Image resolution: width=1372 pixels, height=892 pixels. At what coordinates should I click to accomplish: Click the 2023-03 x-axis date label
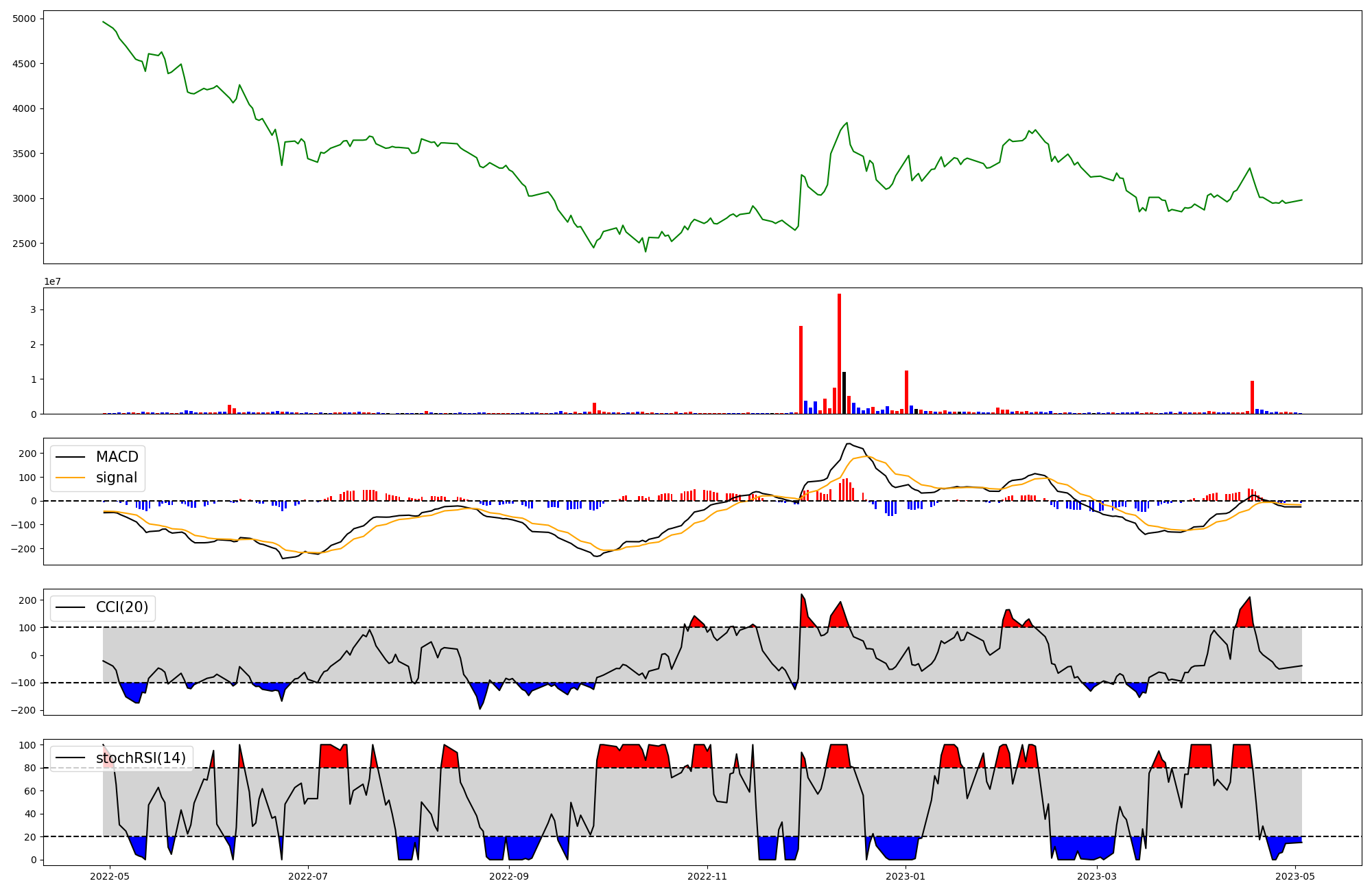pos(1097,876)
